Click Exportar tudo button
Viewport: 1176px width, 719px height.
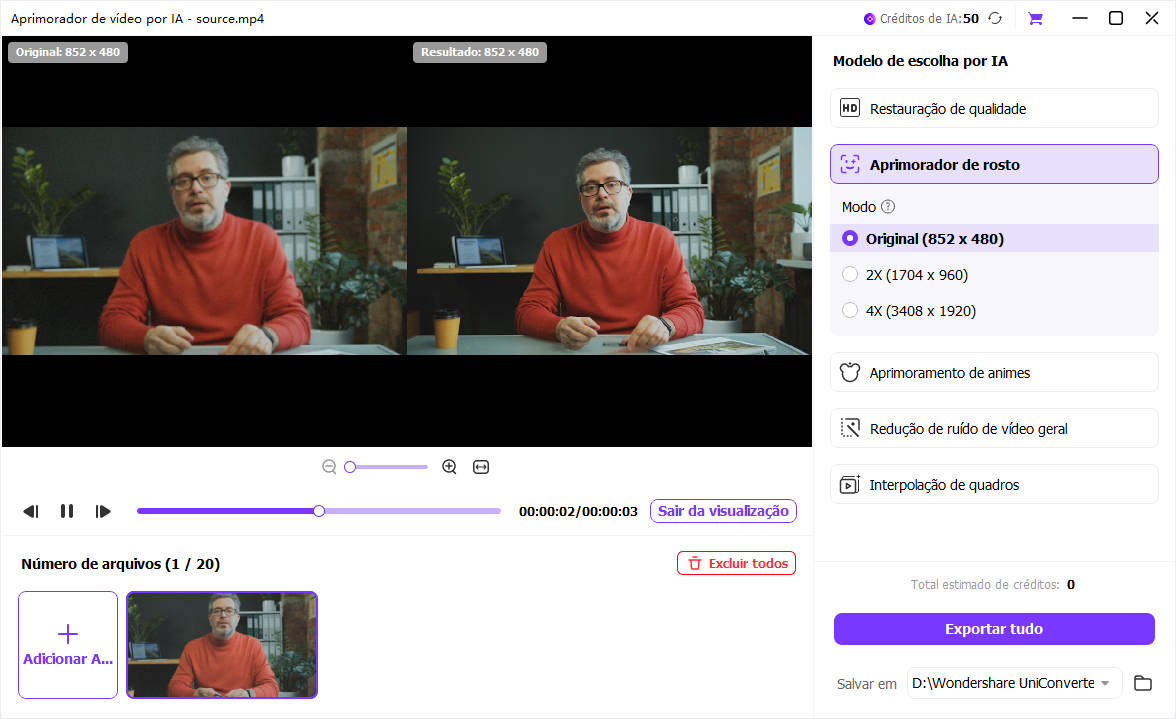[x=994, y=629]
